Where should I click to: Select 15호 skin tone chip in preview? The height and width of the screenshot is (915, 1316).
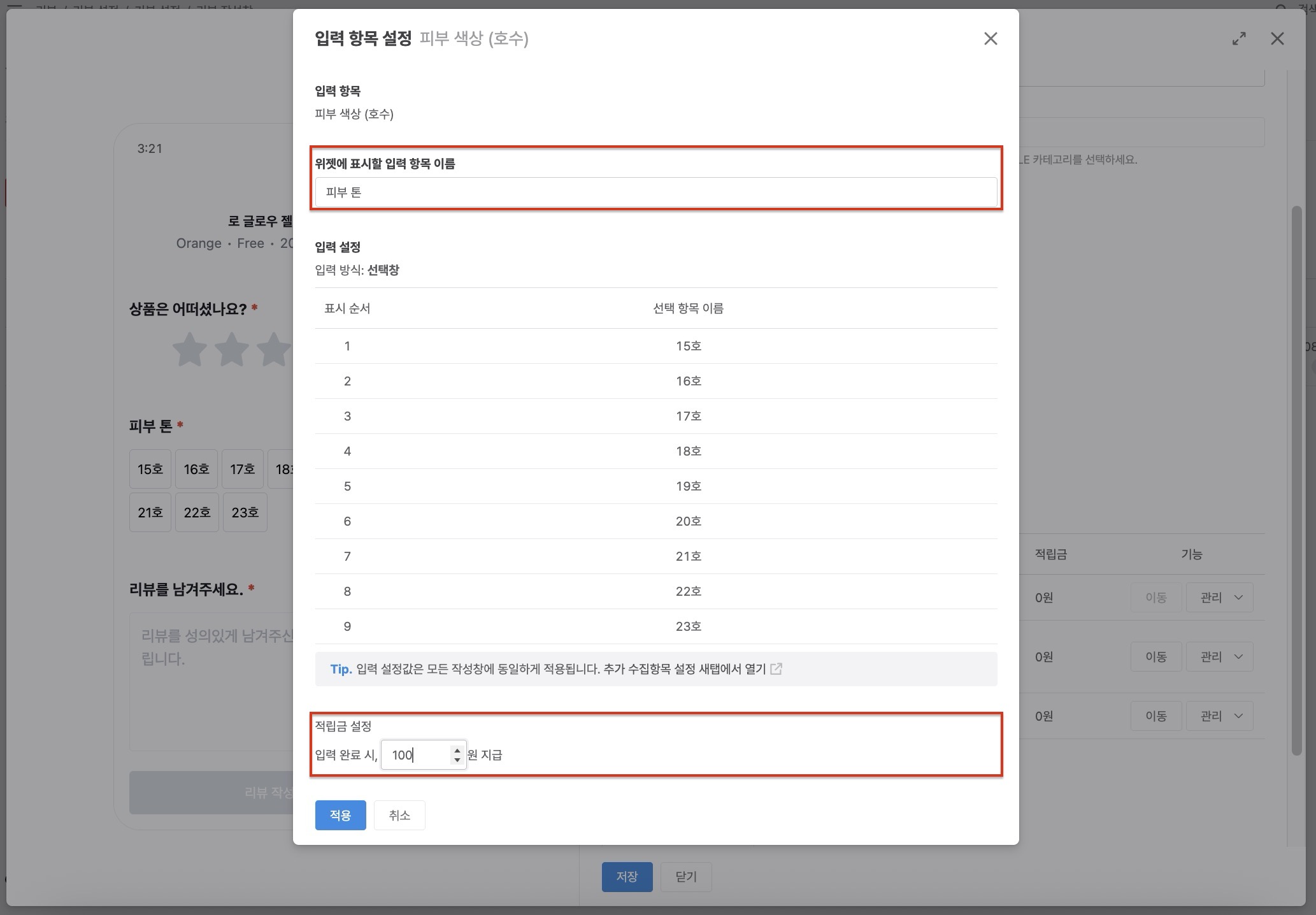150,469
